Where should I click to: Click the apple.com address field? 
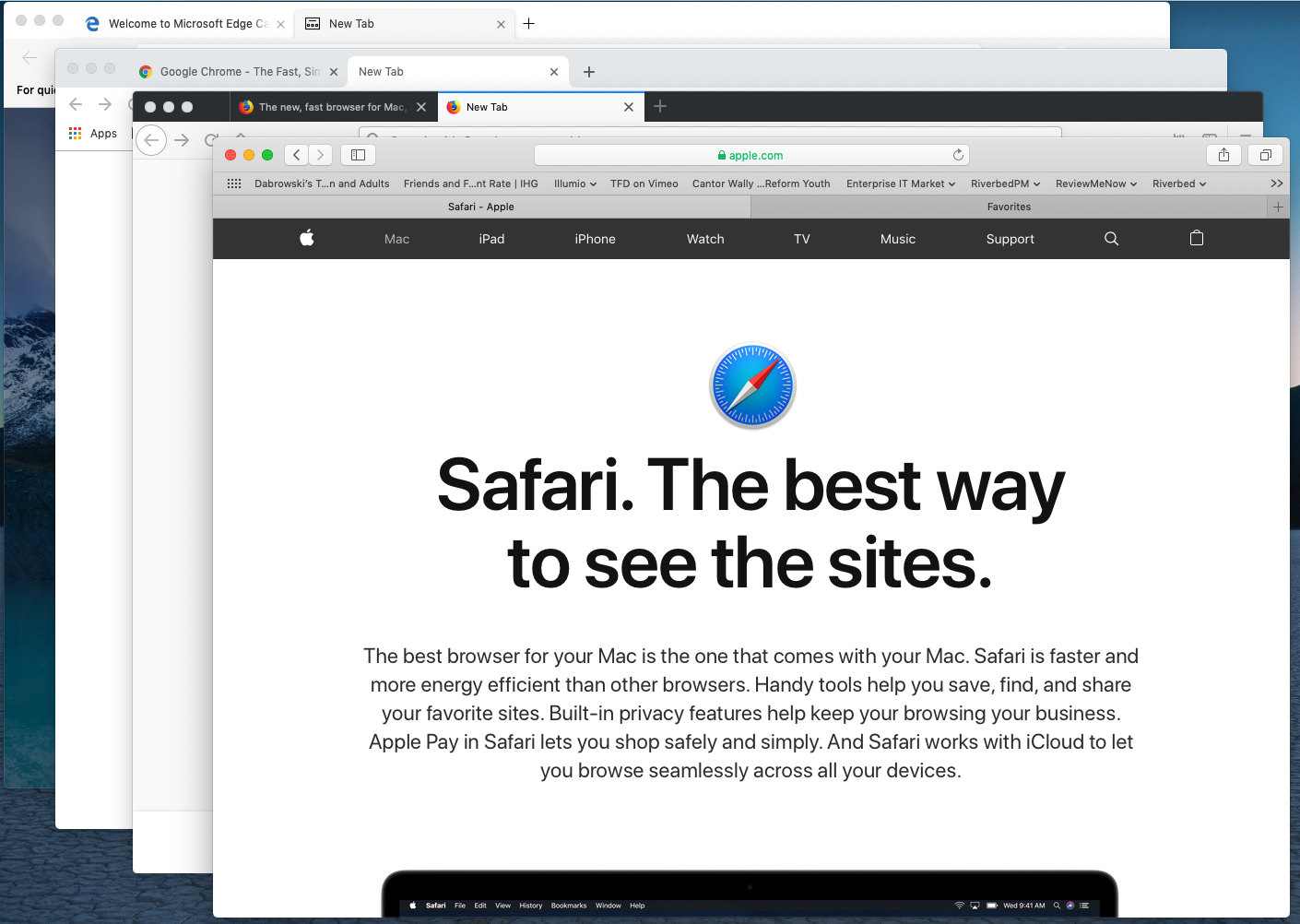[750, 155]
